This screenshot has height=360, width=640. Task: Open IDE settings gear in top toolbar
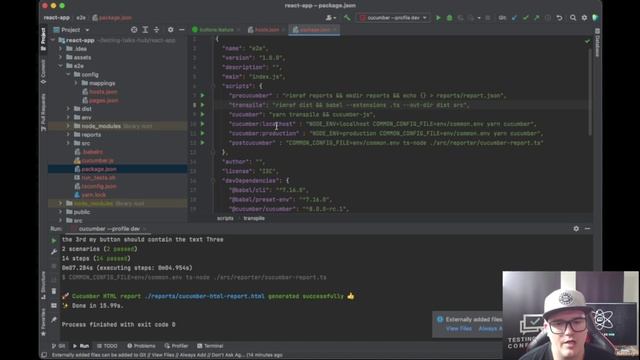coord(584,18)
